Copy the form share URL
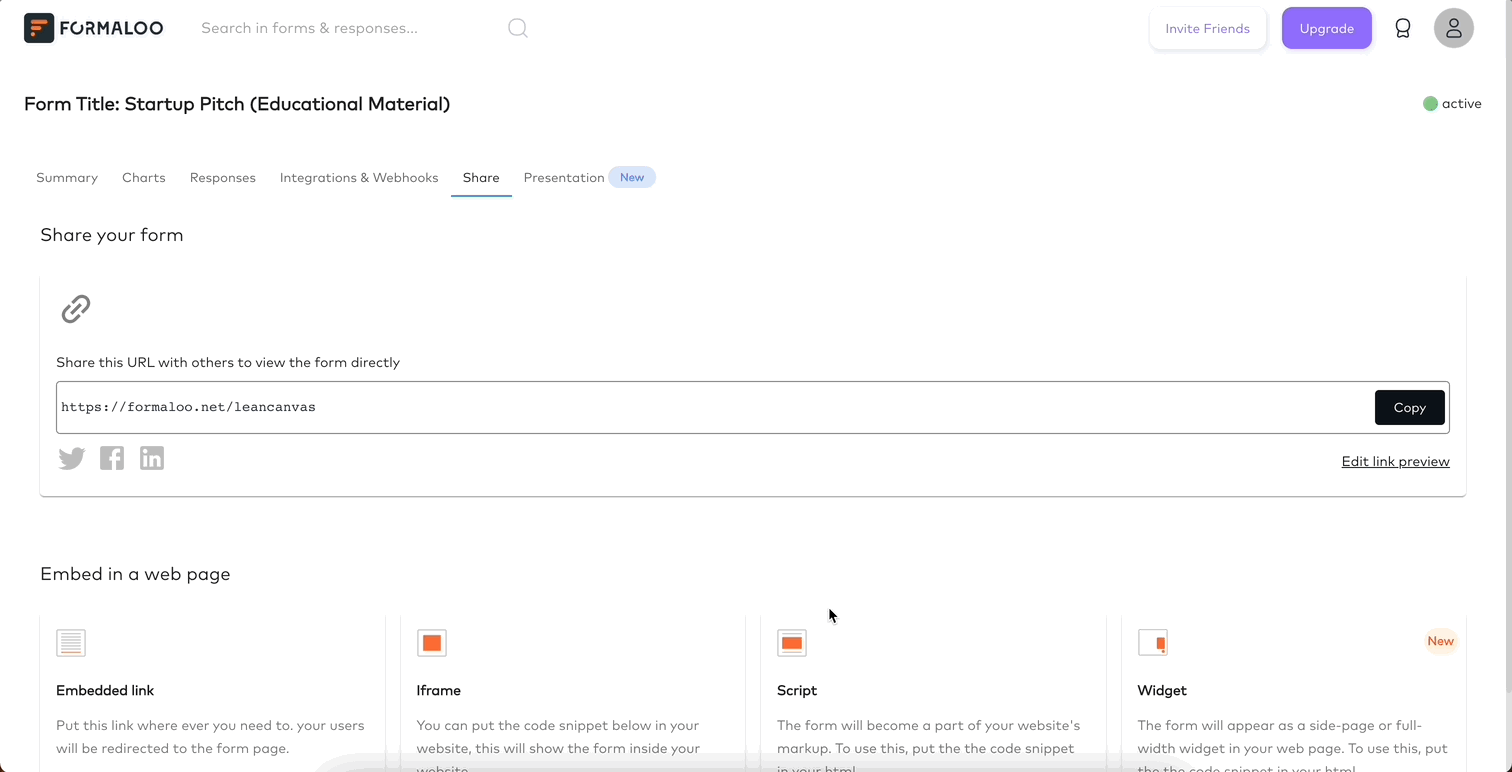Viewport: 1512px width, 772px height. [x=1409, y=407]
